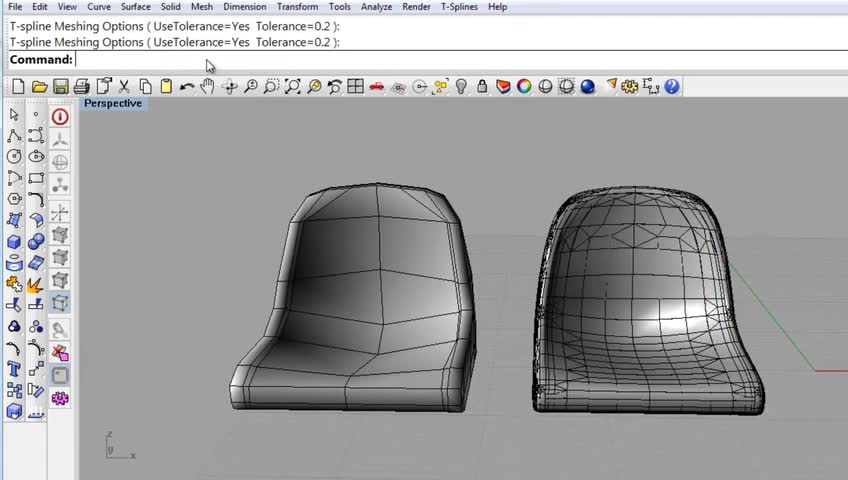The image size is (848, 480).
Task: Select the Text object tool (T icon)
Action: click(x=14, y=369)
